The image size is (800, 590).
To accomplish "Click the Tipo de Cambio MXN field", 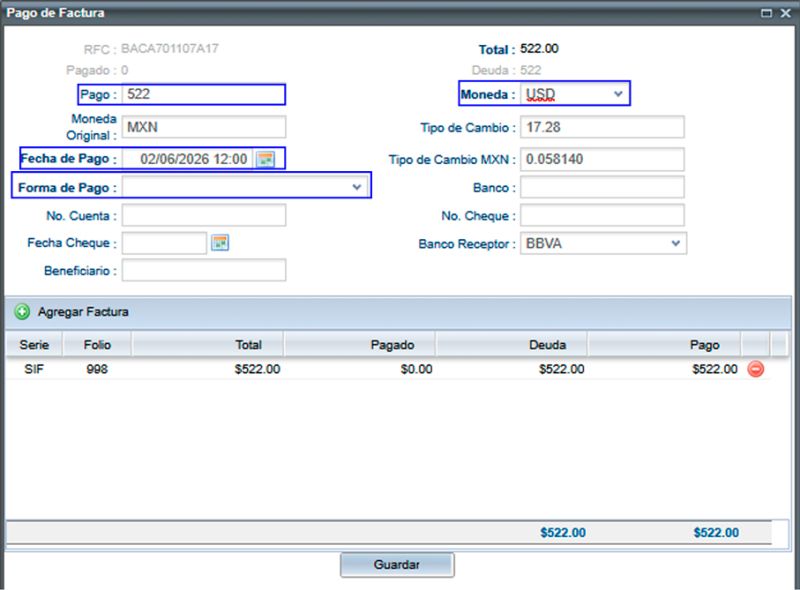I will 602,159.
